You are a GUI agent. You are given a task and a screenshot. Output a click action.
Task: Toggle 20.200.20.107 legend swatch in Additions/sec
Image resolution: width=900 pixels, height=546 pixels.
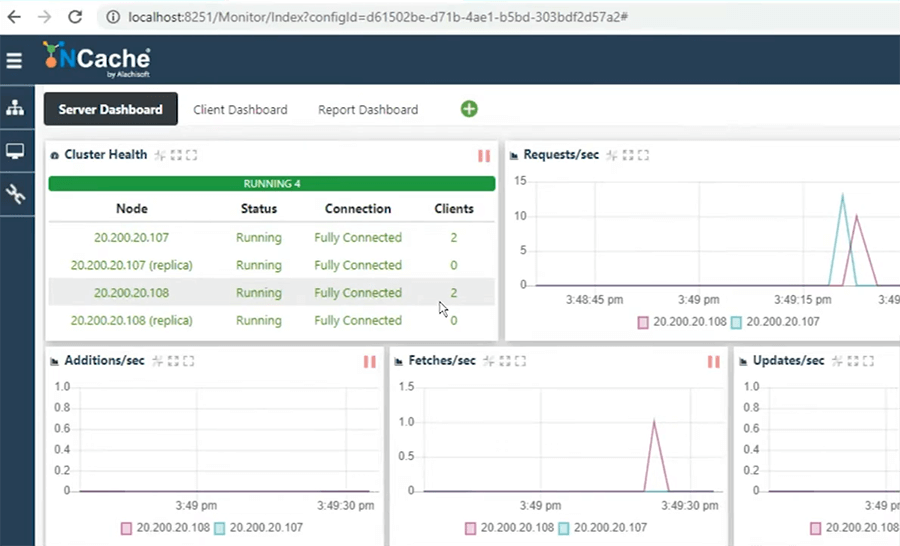[219, 528]
